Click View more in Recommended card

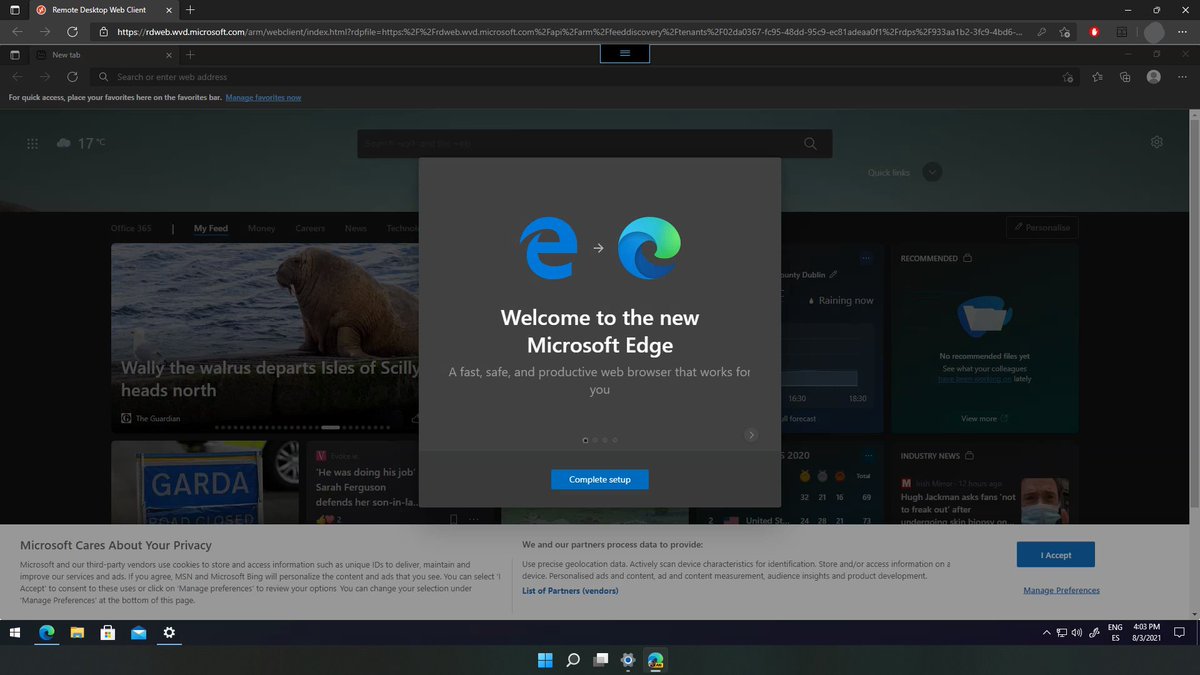pos(984,419)
